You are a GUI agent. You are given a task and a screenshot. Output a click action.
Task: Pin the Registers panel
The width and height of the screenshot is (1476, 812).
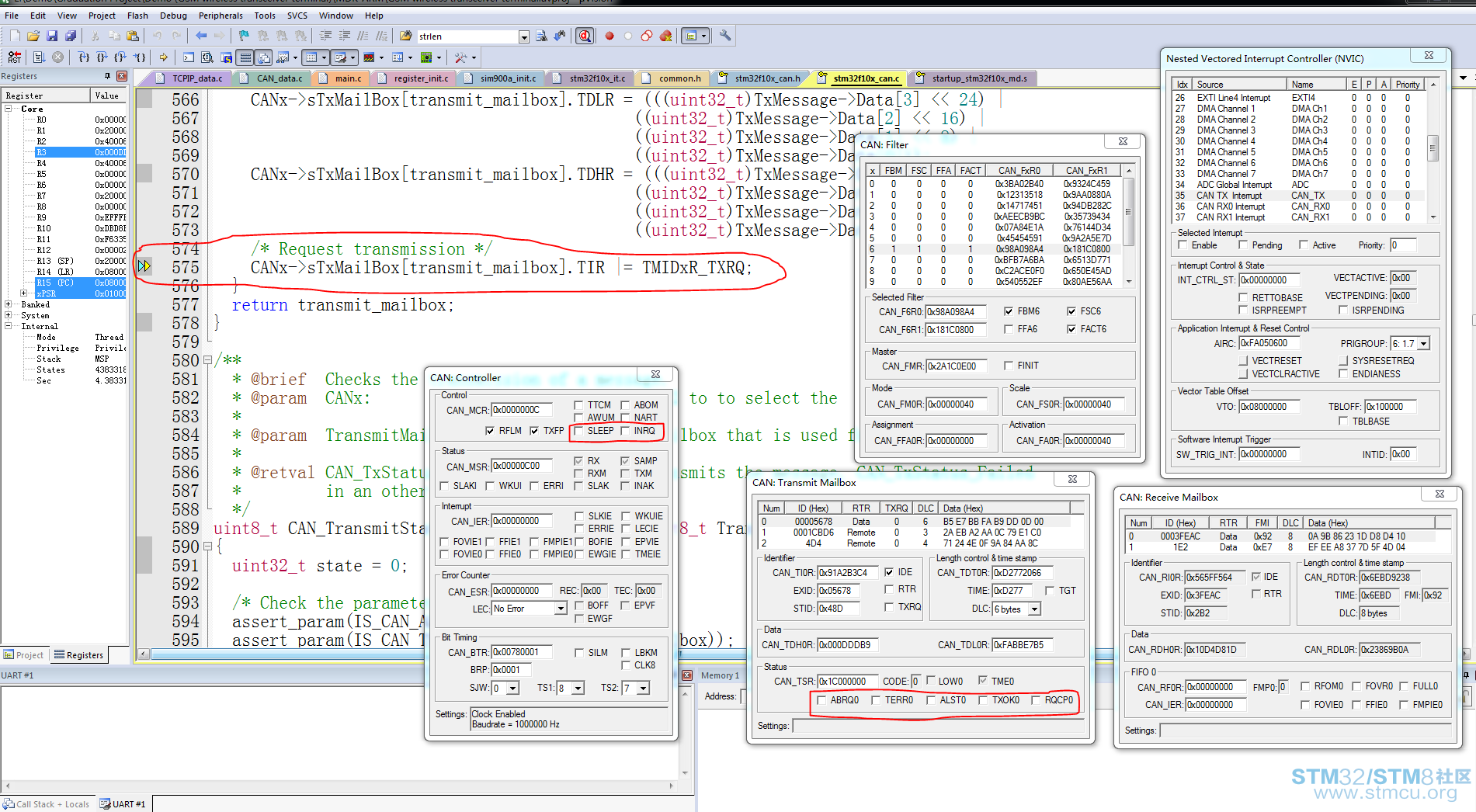point(107,76)
